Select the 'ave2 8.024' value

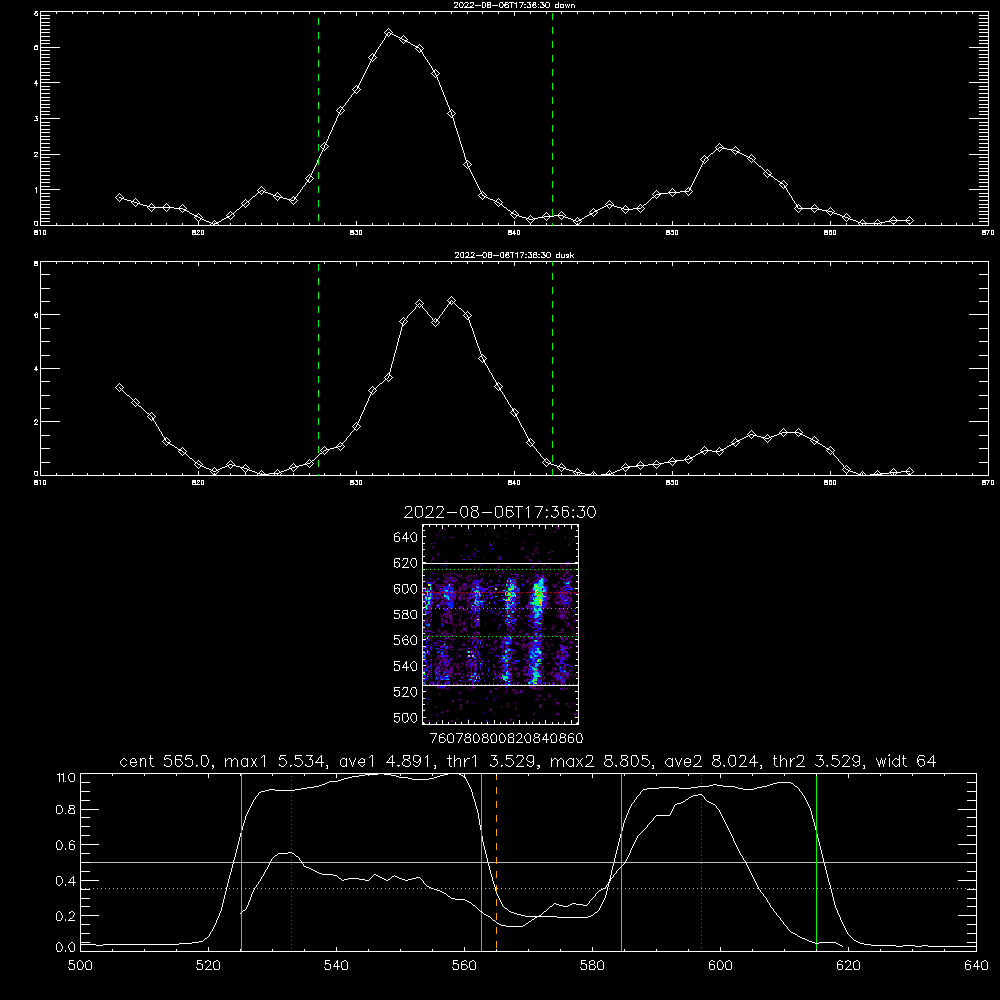712,761
